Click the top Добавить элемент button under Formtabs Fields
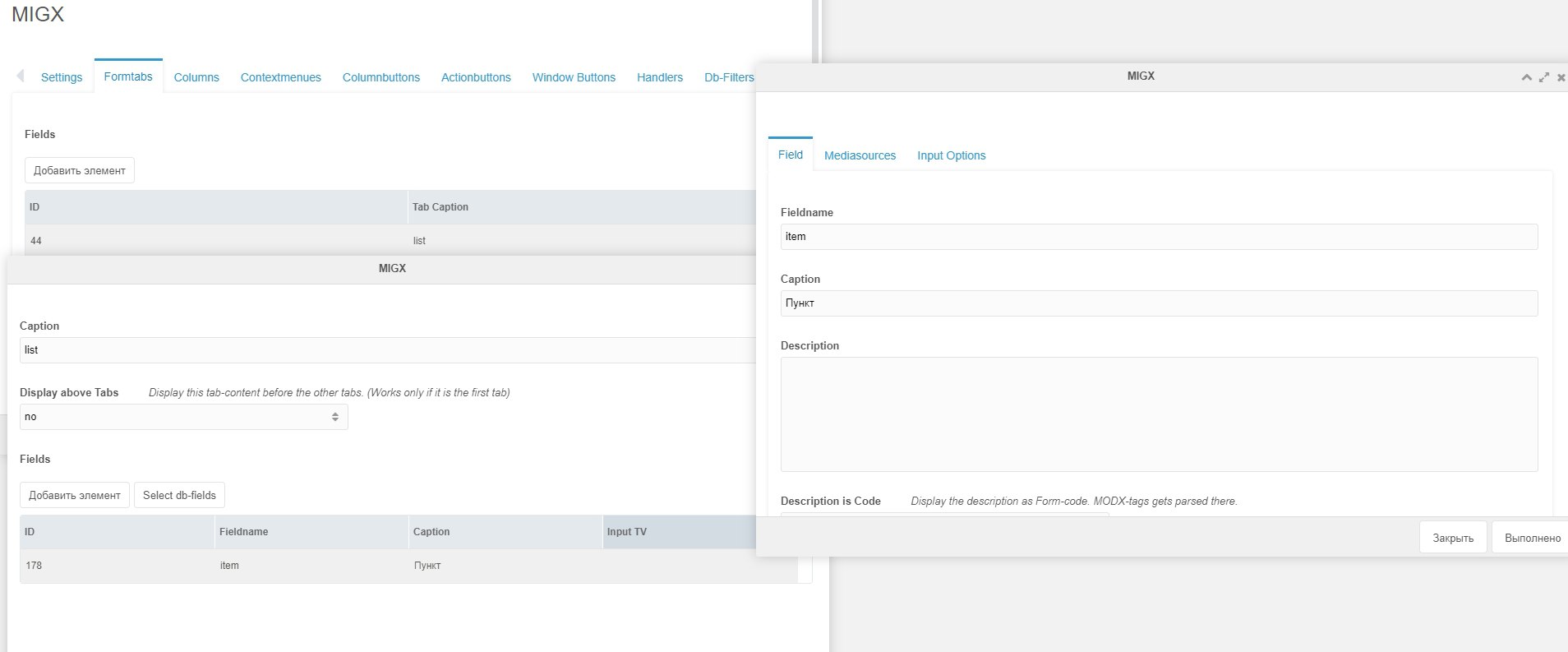1568x652 pixels. [80, 170]
